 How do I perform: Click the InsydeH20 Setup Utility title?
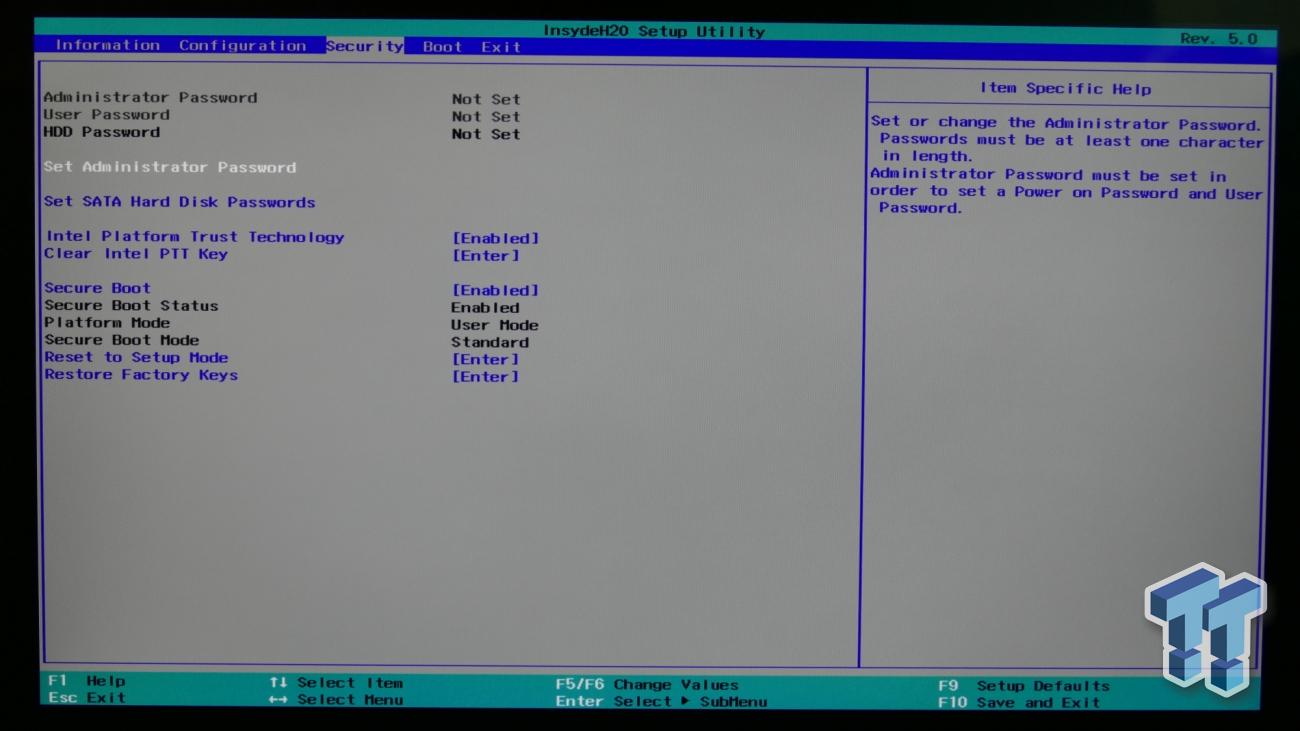coord(654,31)
